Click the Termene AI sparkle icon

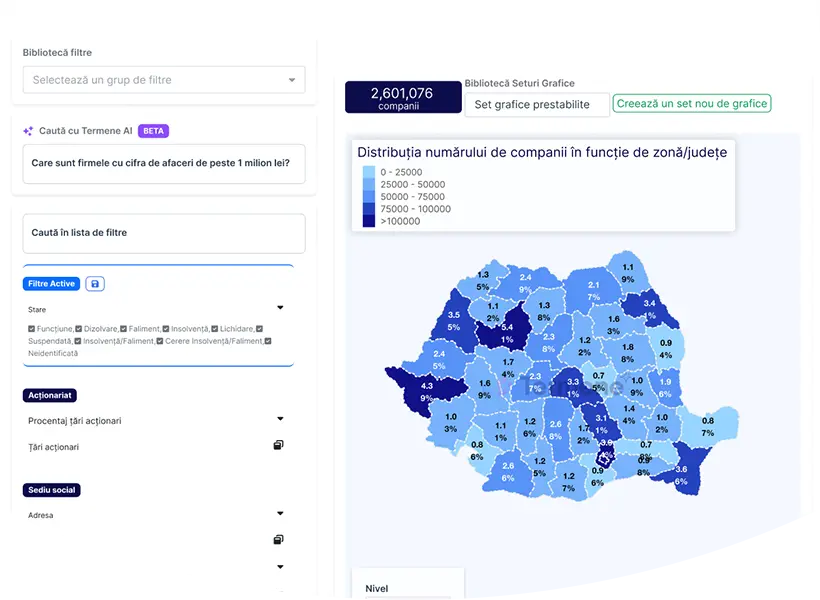point(28,131)
